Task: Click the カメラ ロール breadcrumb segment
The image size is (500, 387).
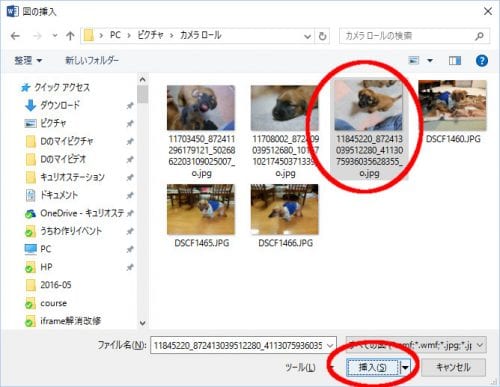Action: (x=200, y=35)
